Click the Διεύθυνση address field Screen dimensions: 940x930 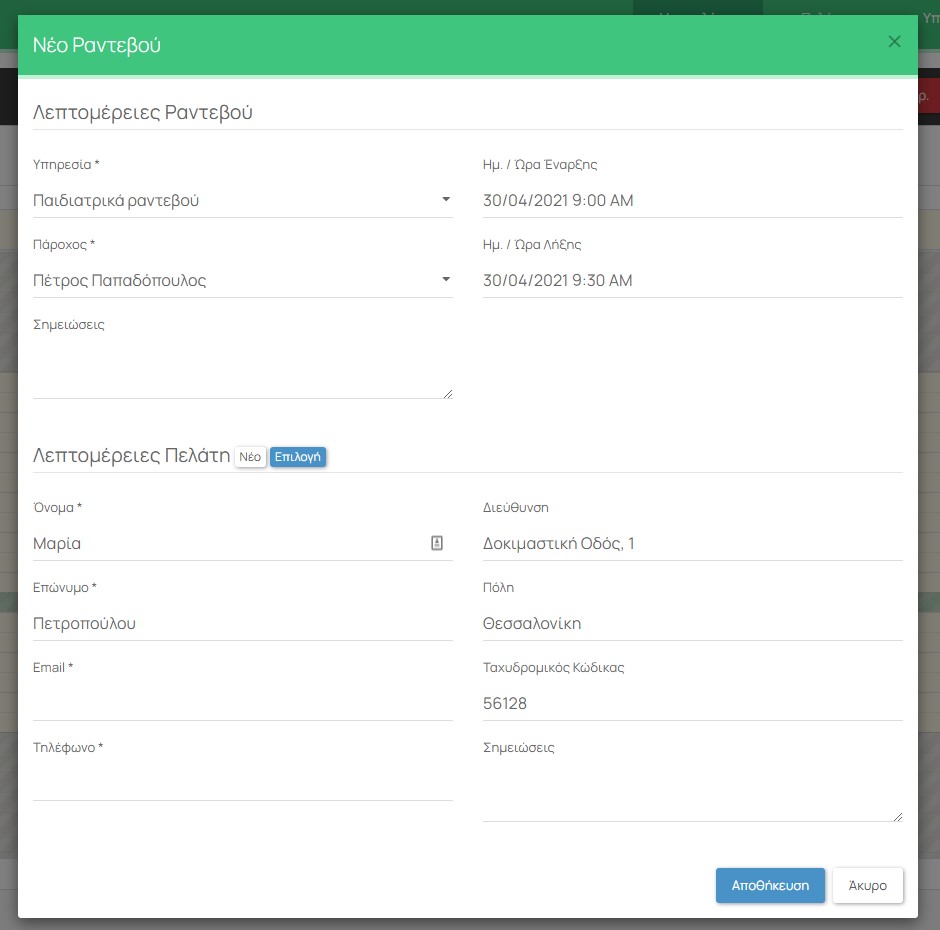(x=692, y=543)
